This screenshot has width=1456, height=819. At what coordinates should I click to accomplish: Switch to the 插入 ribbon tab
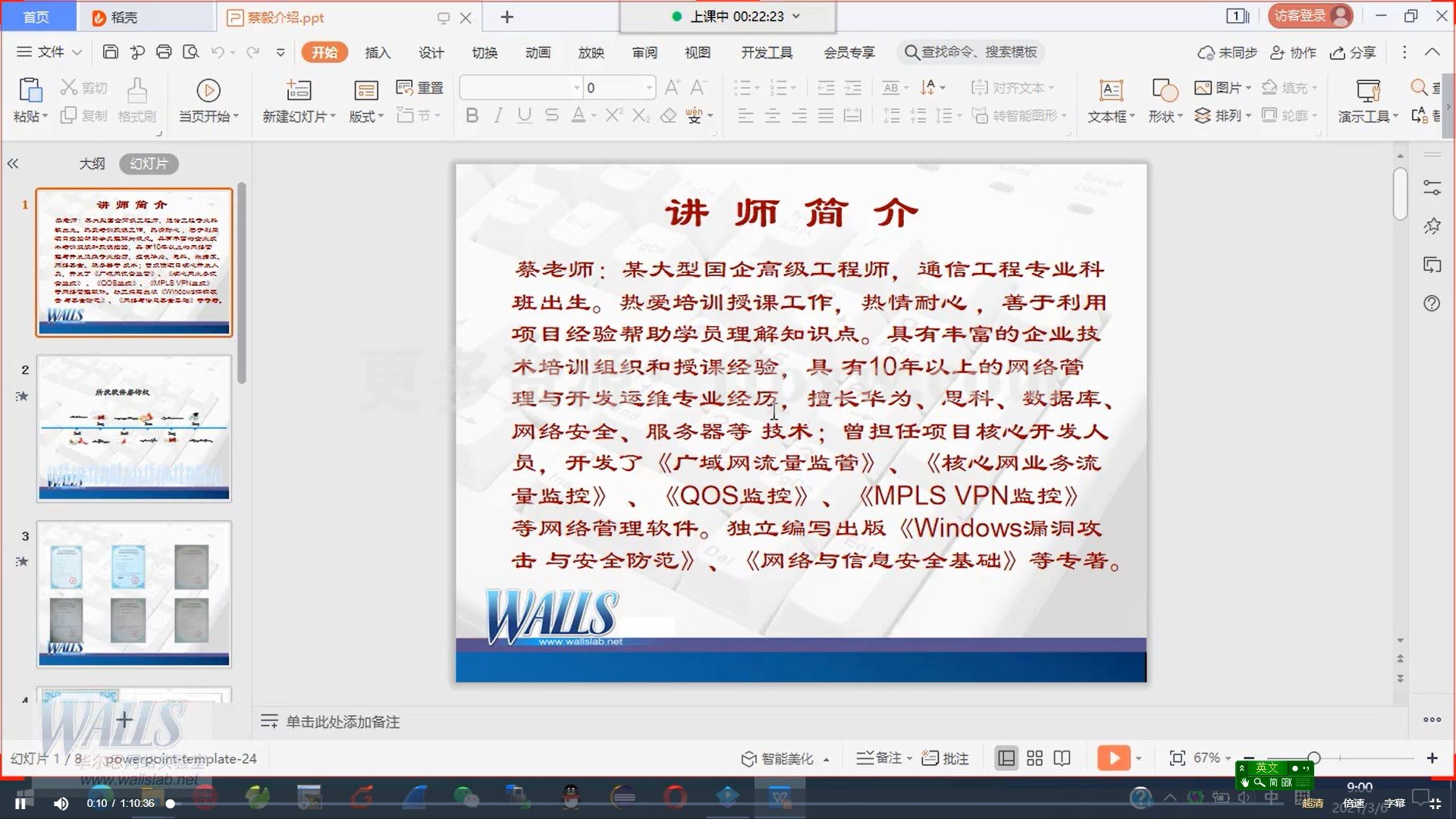[377, 52]
